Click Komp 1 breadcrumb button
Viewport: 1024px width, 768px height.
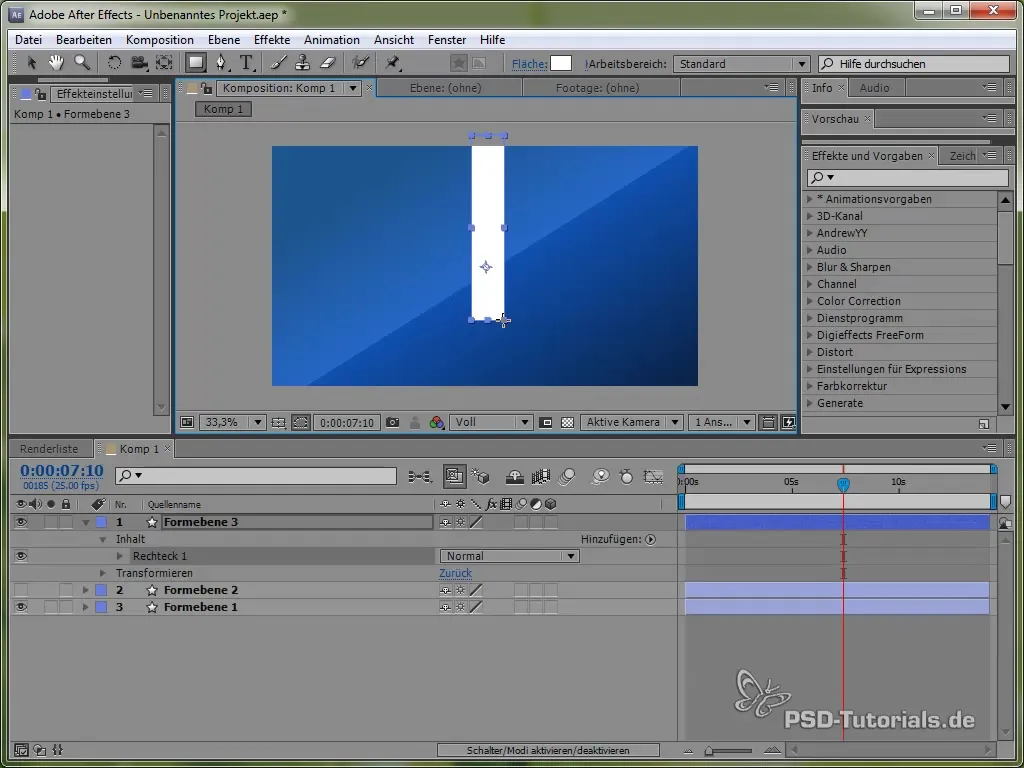[x=223, y=109]
